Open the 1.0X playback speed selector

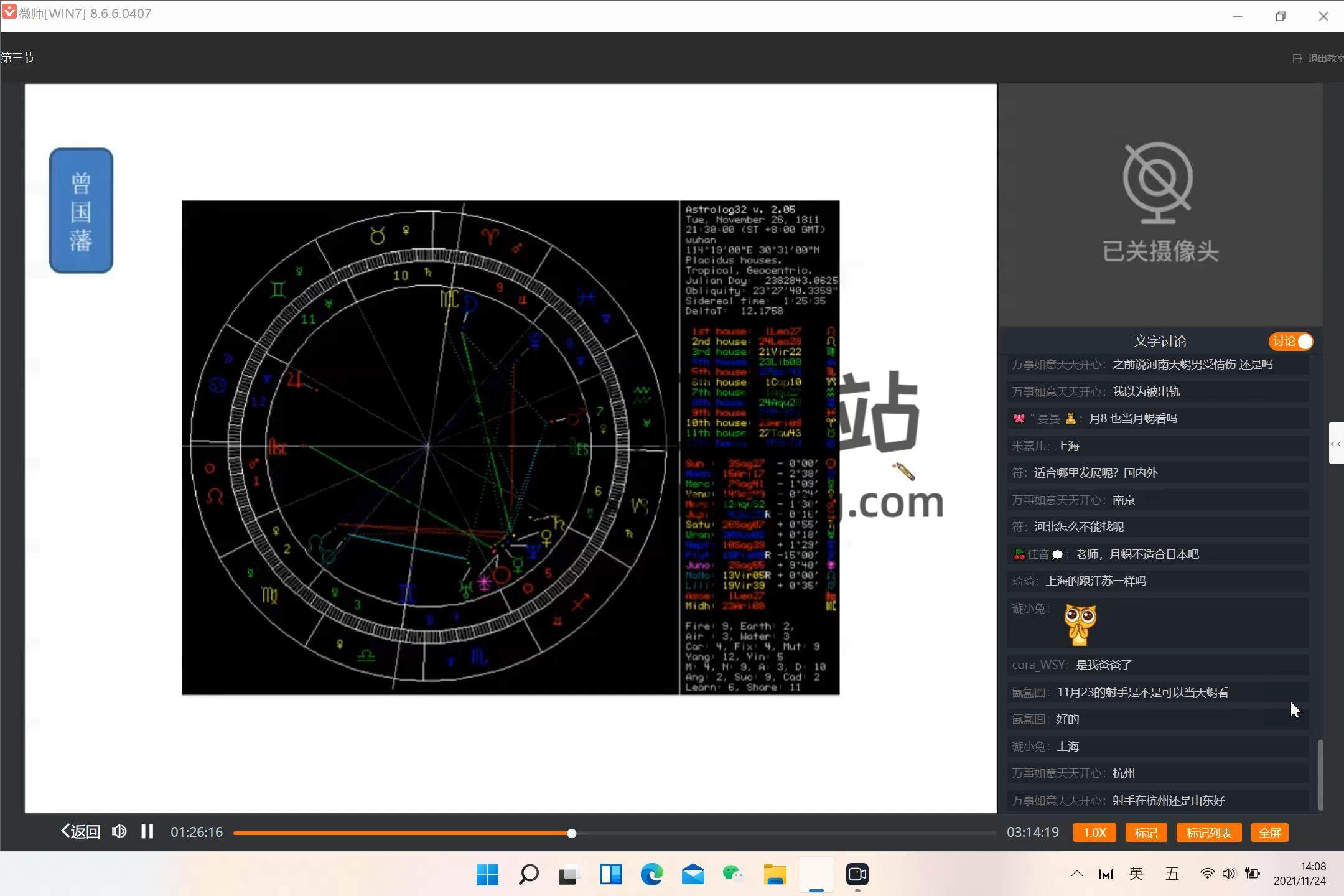click(x=1094, y=833)
